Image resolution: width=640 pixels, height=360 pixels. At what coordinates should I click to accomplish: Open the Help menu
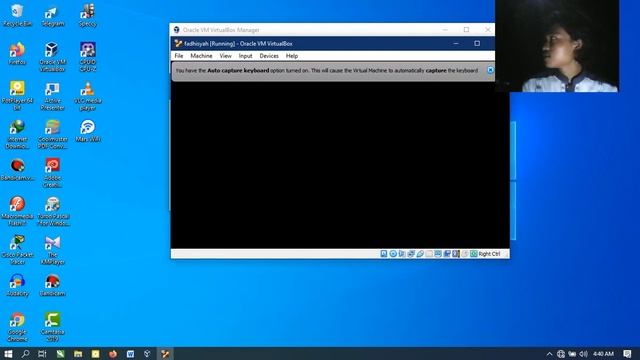[291, 56]
